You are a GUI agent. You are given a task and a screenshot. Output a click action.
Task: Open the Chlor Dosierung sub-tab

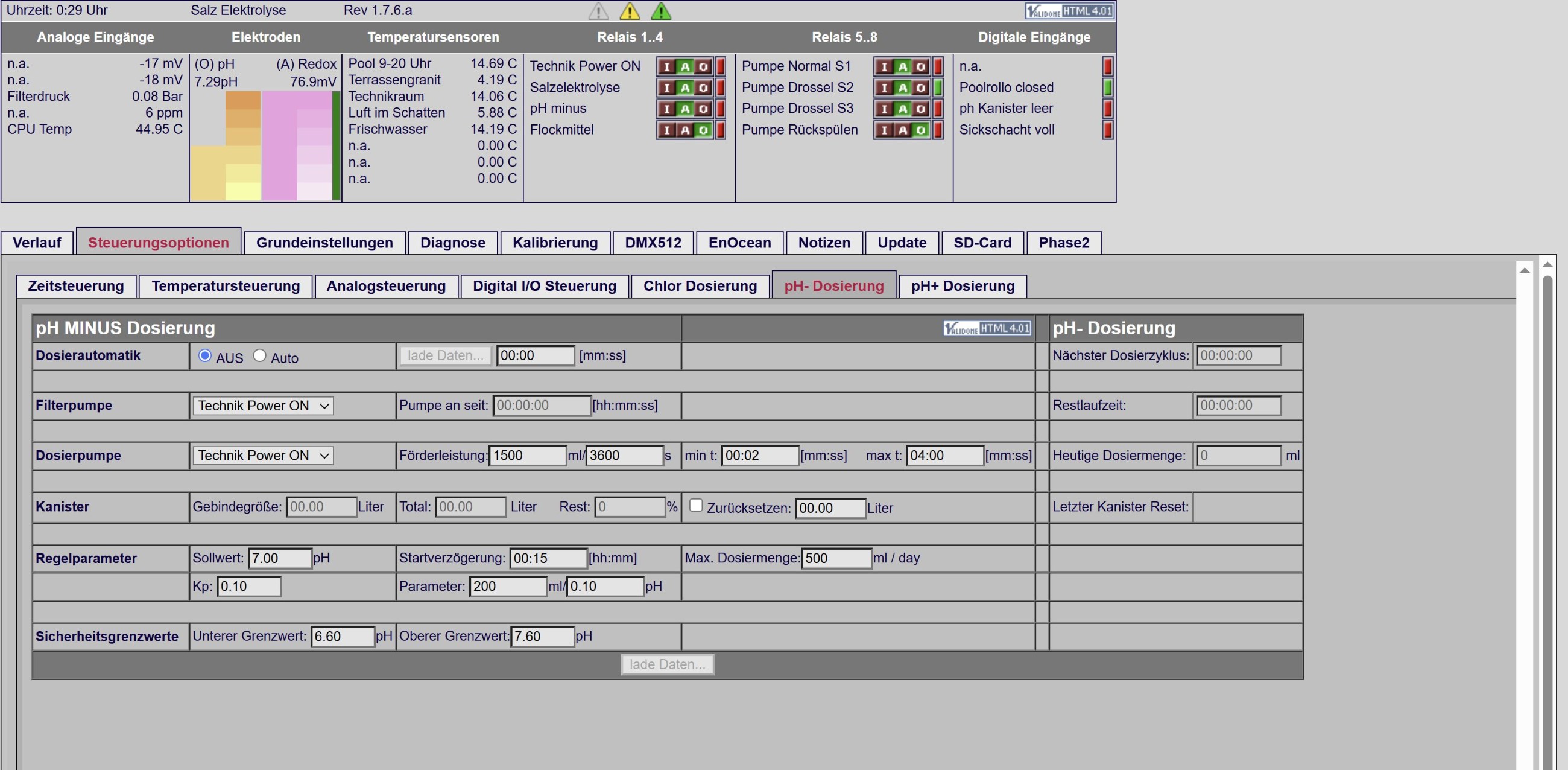[x=700, y=285]
